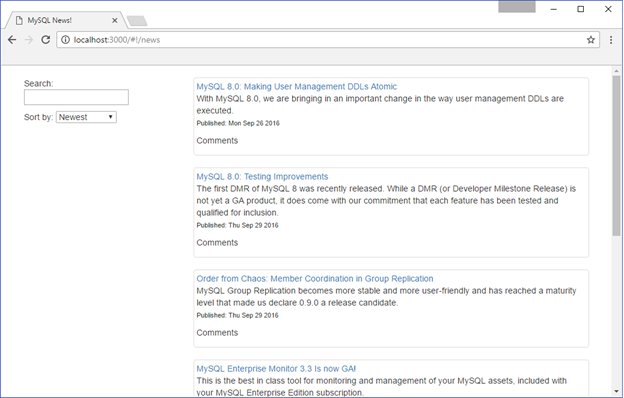
Task: Open site info icon beside localhost URL
Action: [x=65, y=40]
